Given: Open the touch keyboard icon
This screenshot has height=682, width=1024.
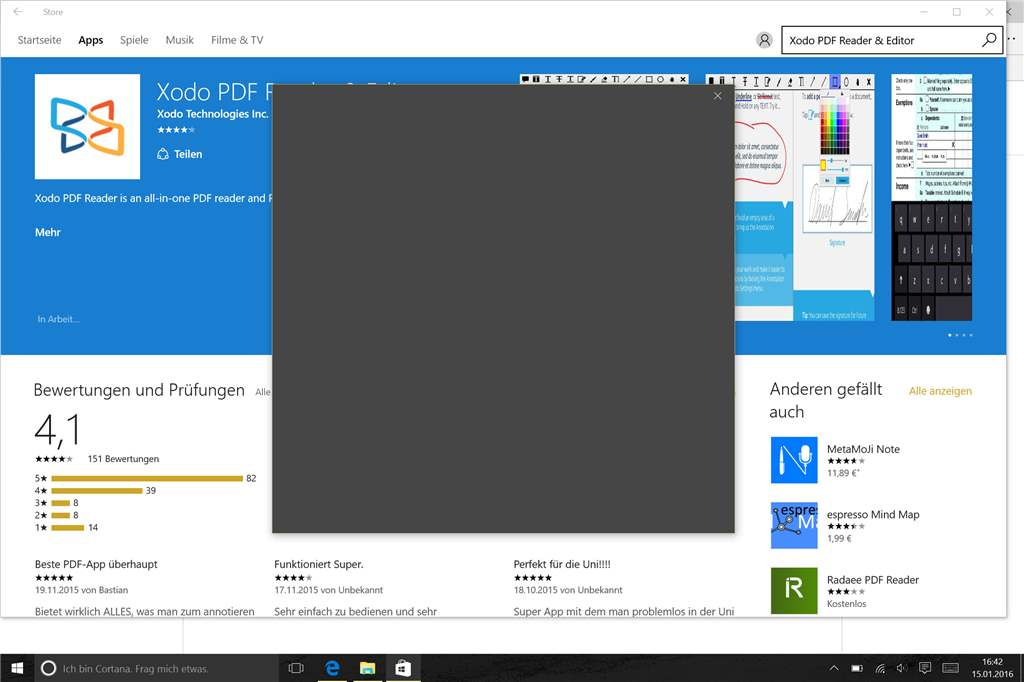Looking at the screenshot, I should pos(951,668).
